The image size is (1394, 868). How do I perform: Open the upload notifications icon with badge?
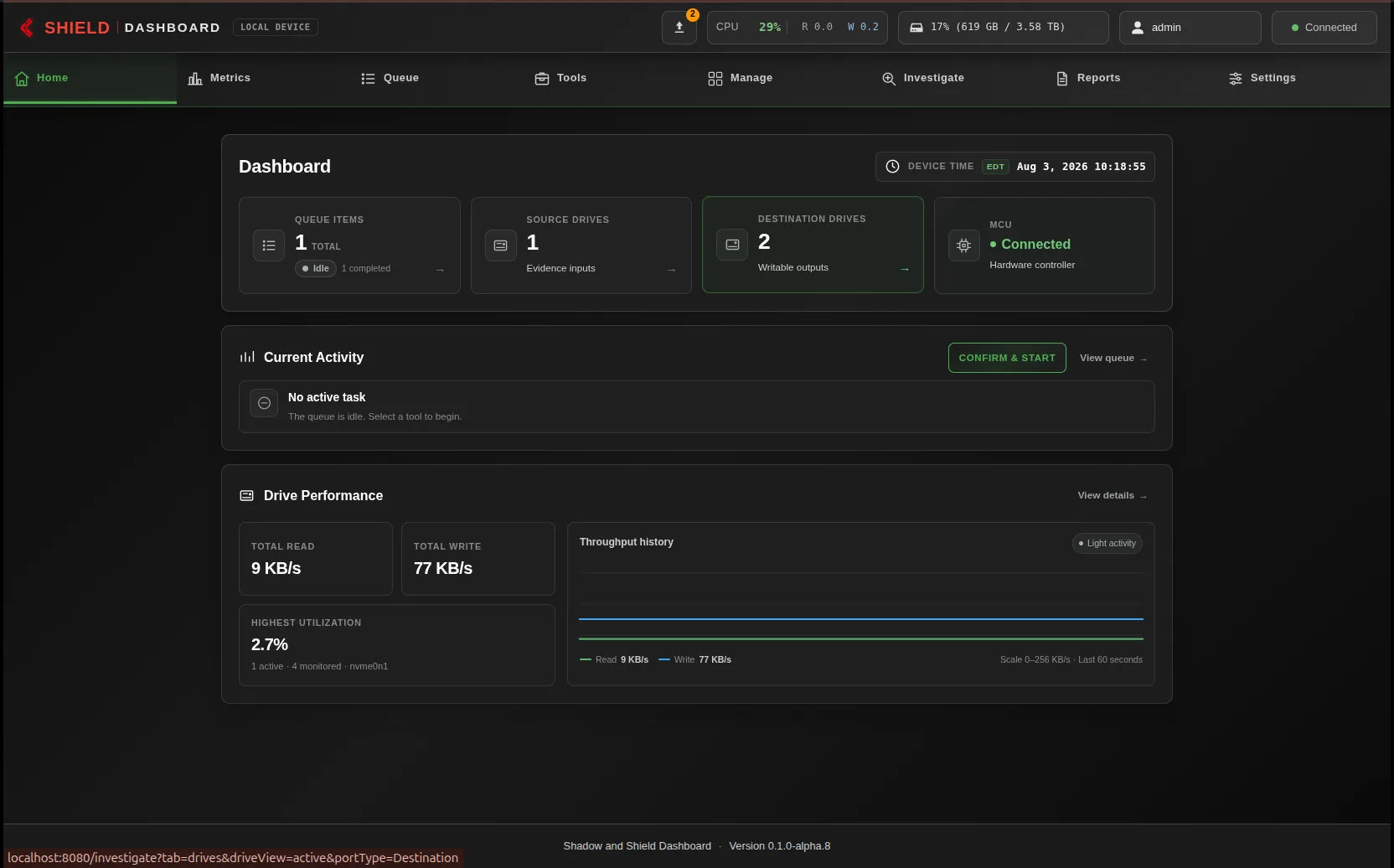(x=679, y=27)
